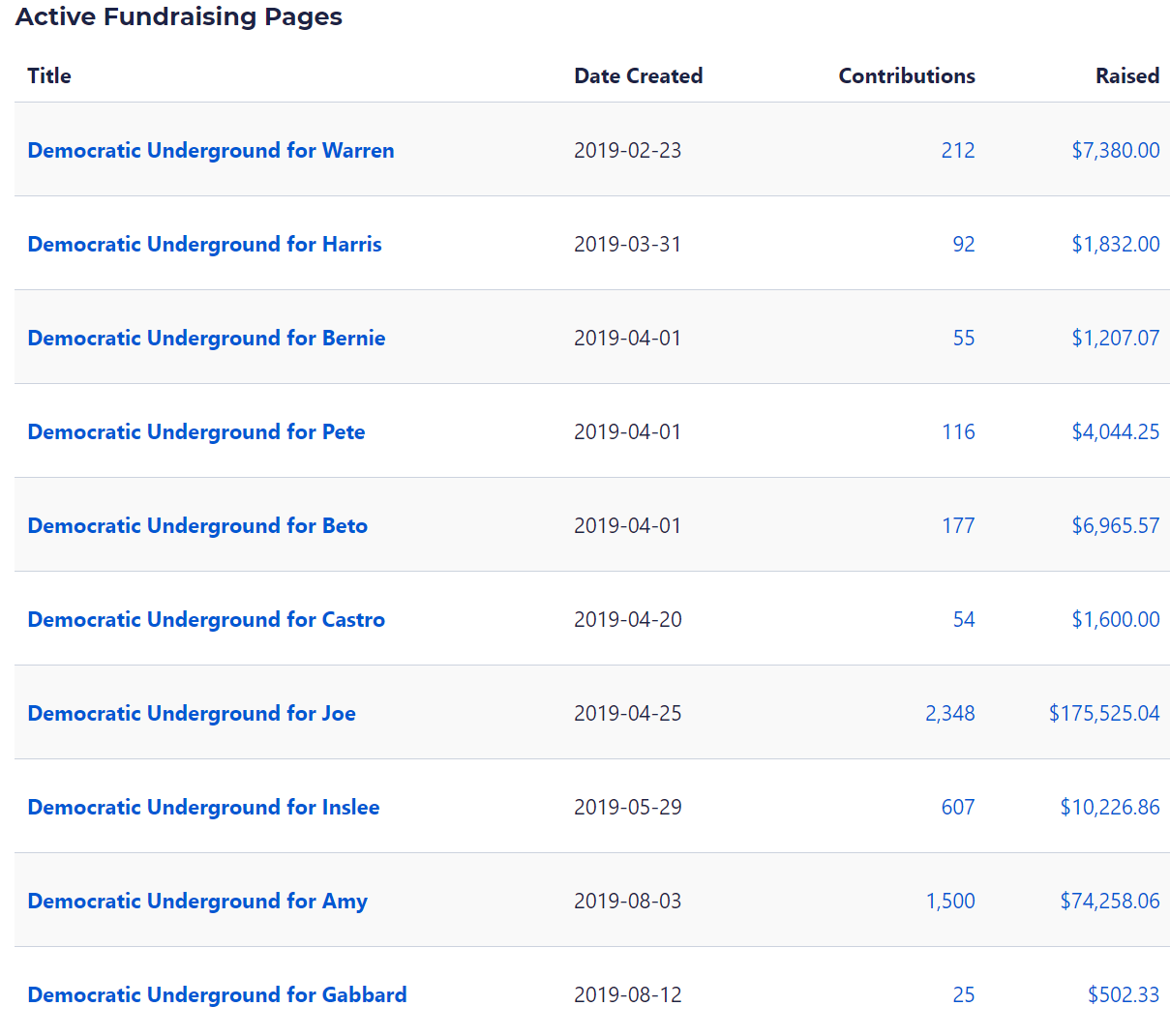Open Democratic Underground for Bernie link

[x=206, y=338]
